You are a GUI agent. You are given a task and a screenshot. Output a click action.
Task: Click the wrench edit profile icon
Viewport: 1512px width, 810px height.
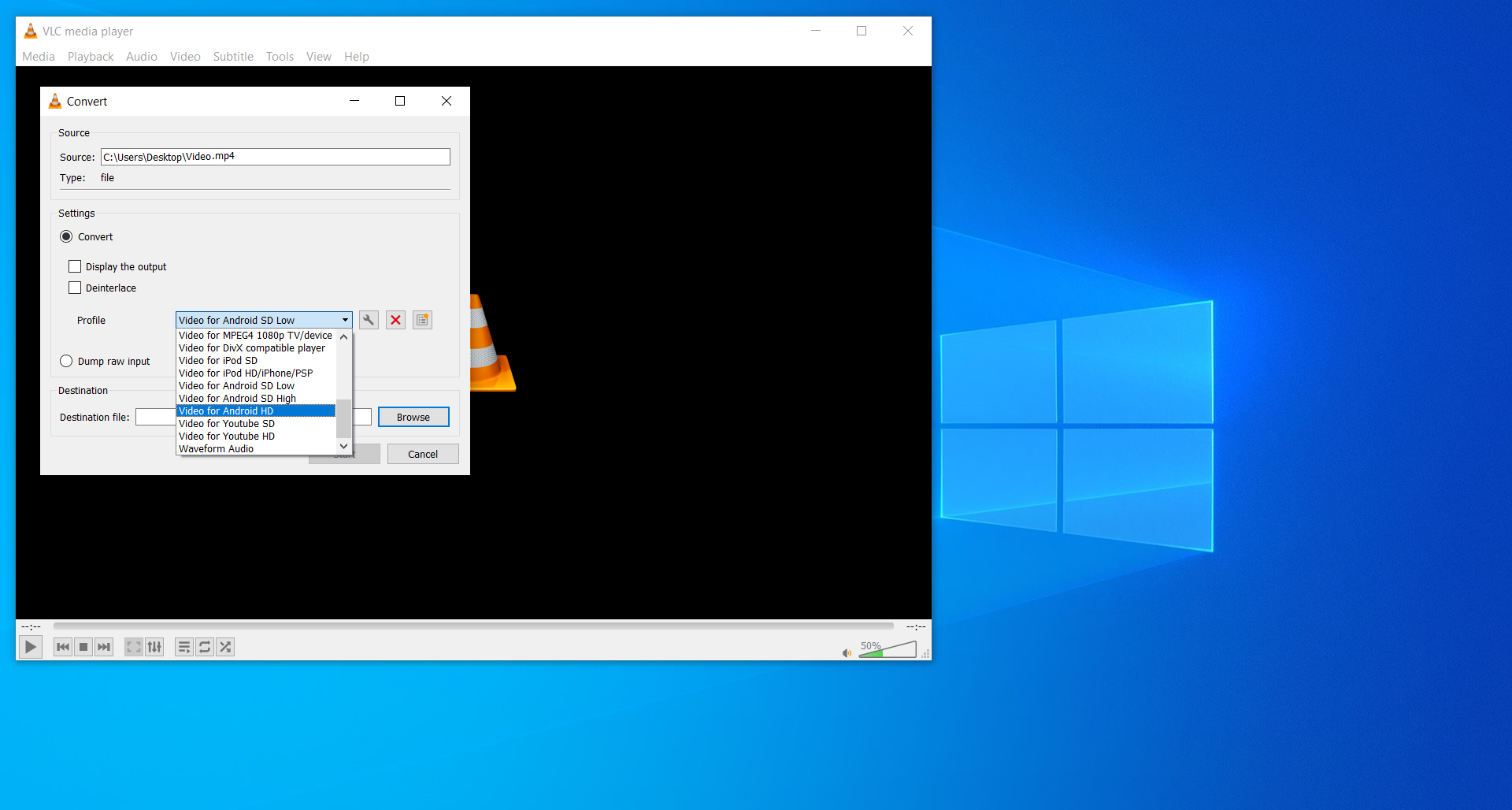368,320
